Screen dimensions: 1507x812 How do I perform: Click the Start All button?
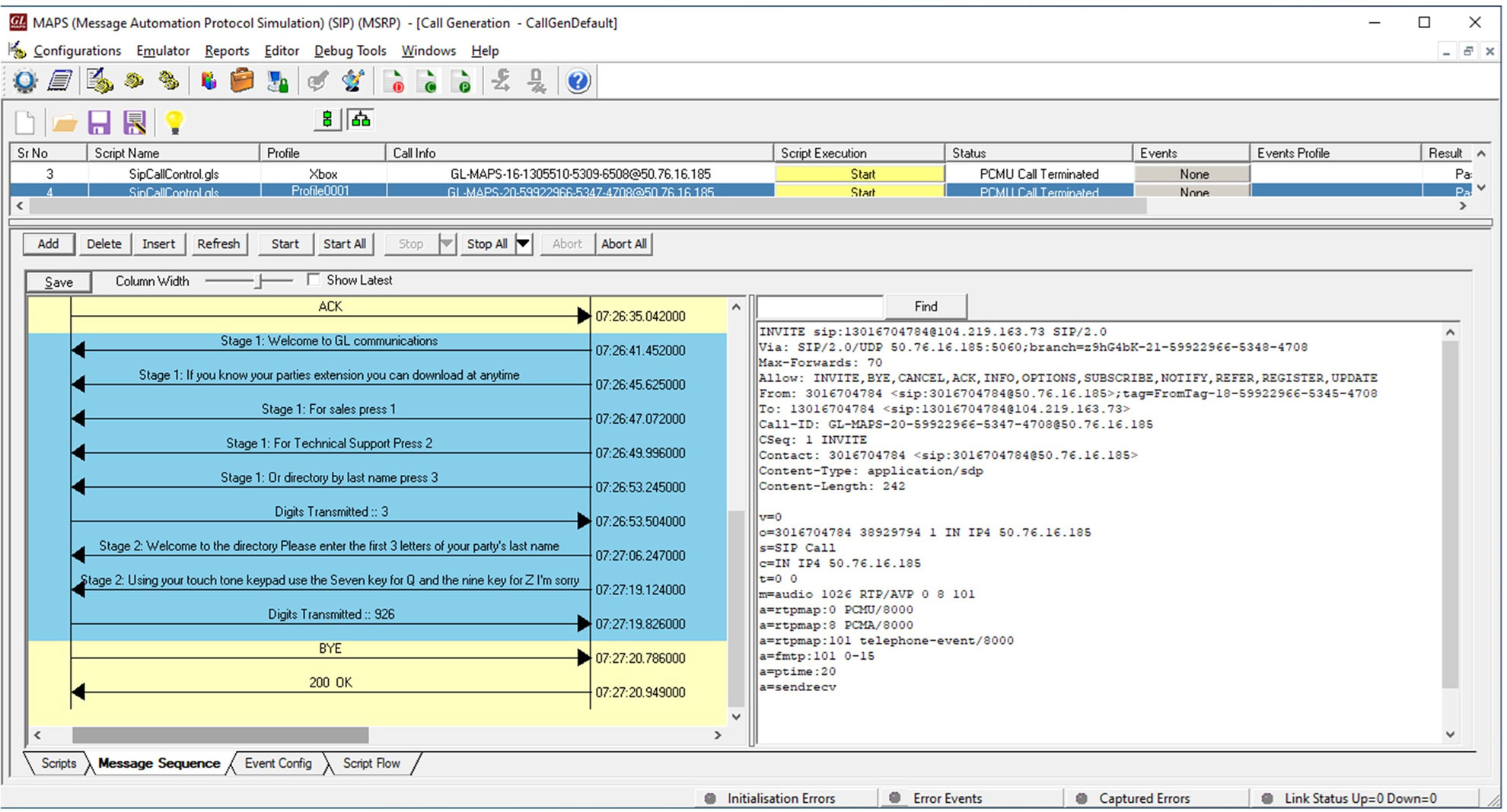tap(344, 244)
